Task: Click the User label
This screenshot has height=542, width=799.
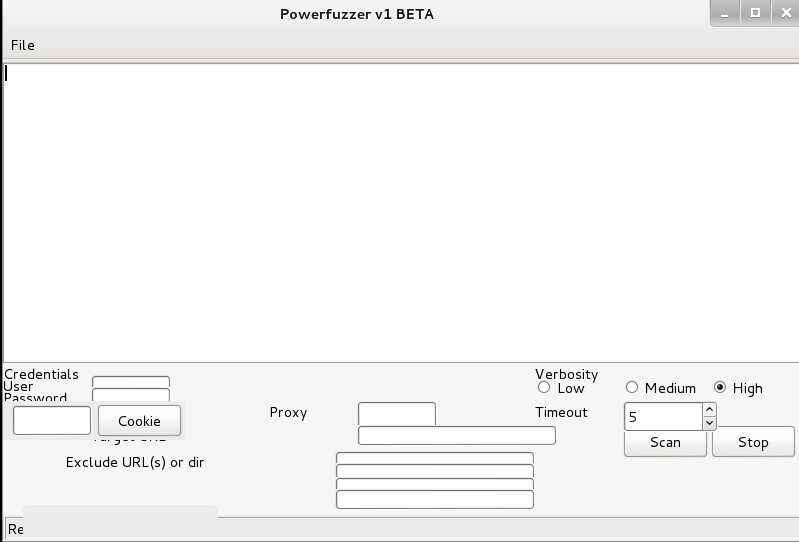Action: coord(19,386)
